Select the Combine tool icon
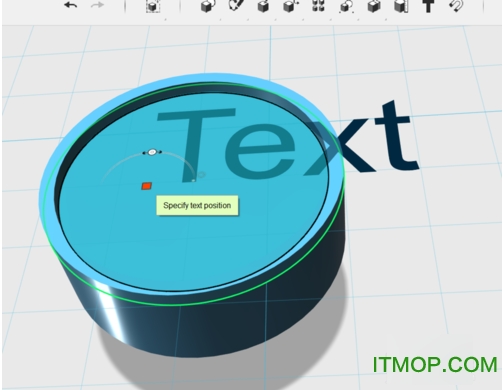503x390 pixels. coord(374,6)
